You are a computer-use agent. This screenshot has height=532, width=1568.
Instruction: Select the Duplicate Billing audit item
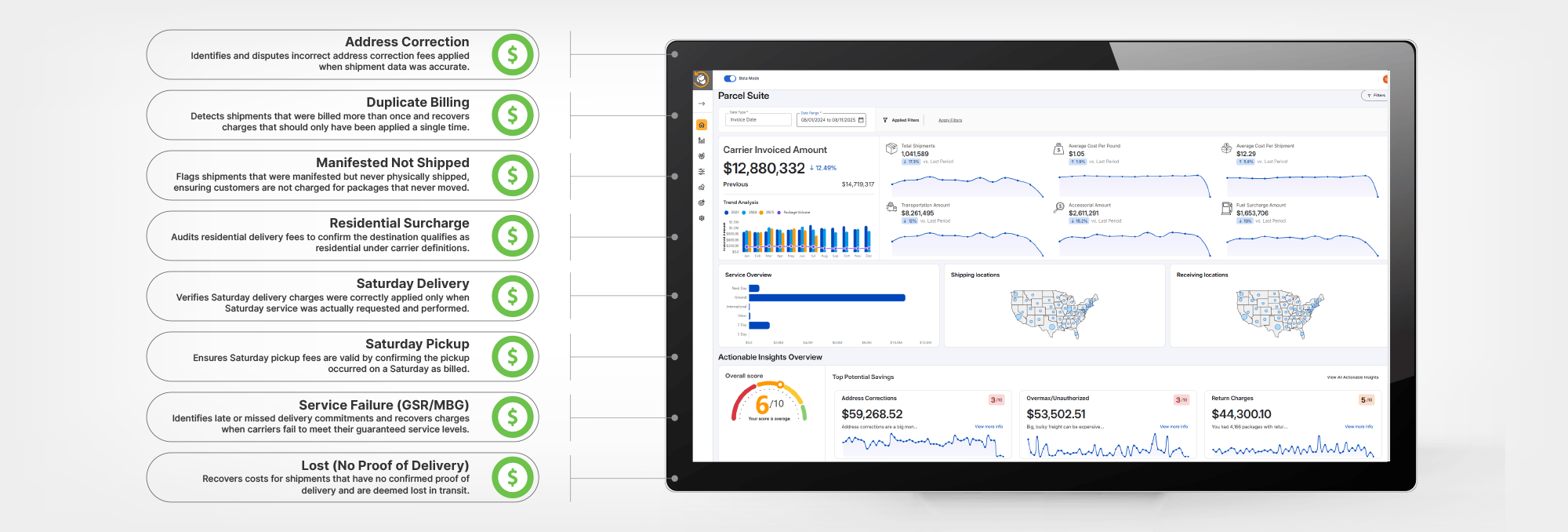(x=343, y=115)
